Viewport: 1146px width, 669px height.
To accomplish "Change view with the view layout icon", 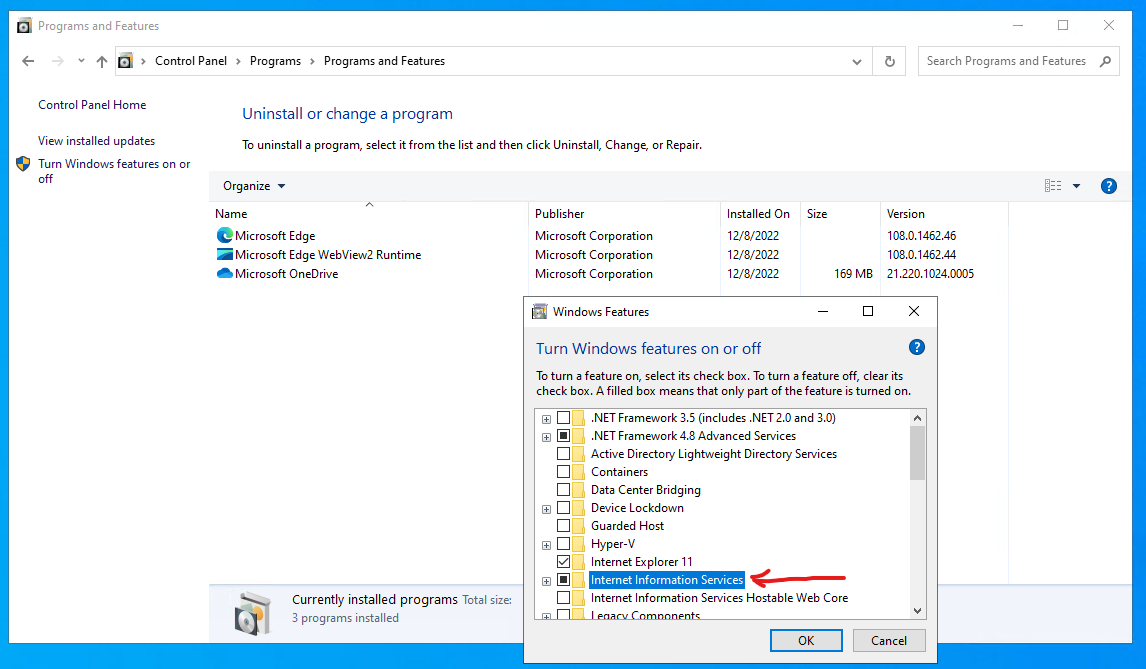I will [1052, 186].
